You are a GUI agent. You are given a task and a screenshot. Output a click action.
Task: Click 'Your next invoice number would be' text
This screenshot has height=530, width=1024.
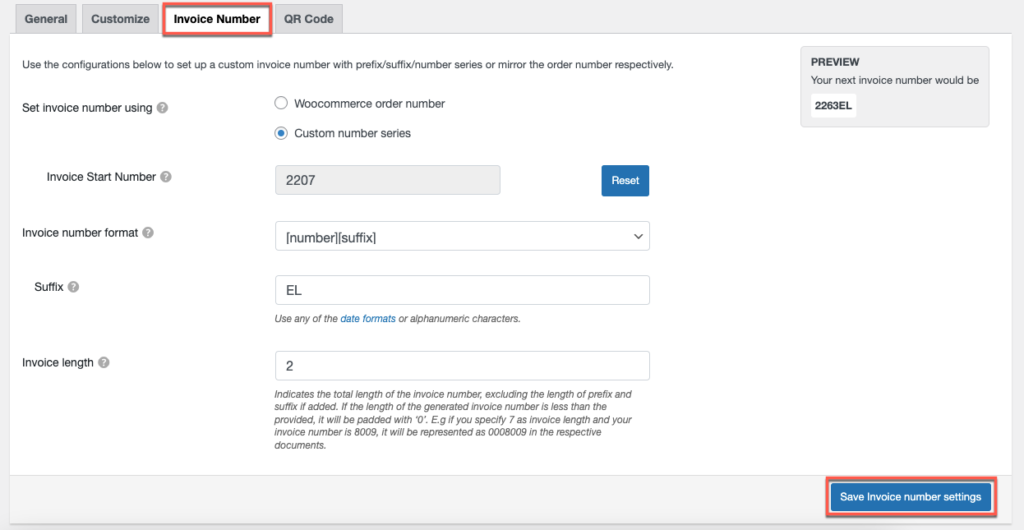[895, 80]
